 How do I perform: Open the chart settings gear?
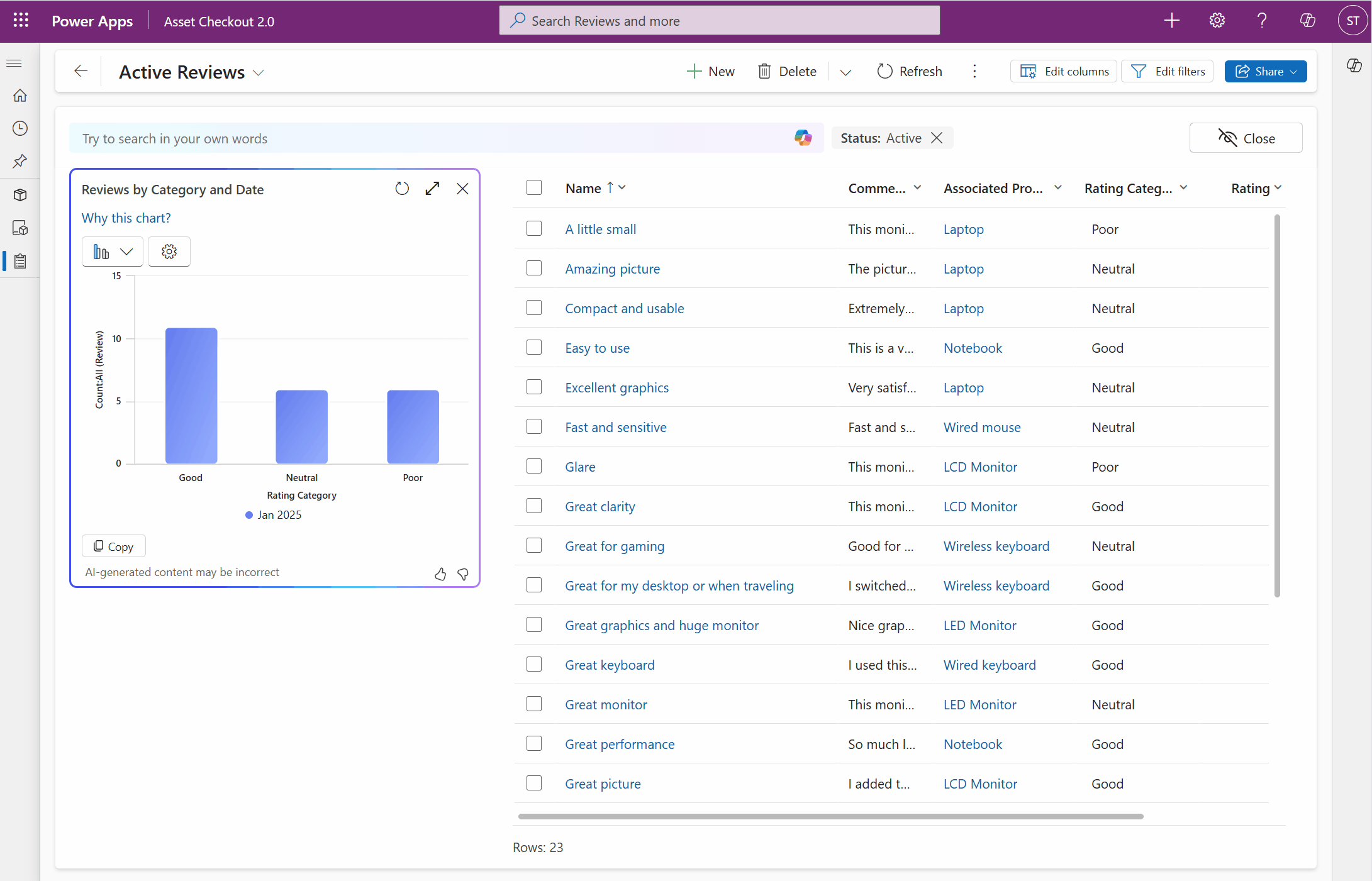(x=169, y=251)
